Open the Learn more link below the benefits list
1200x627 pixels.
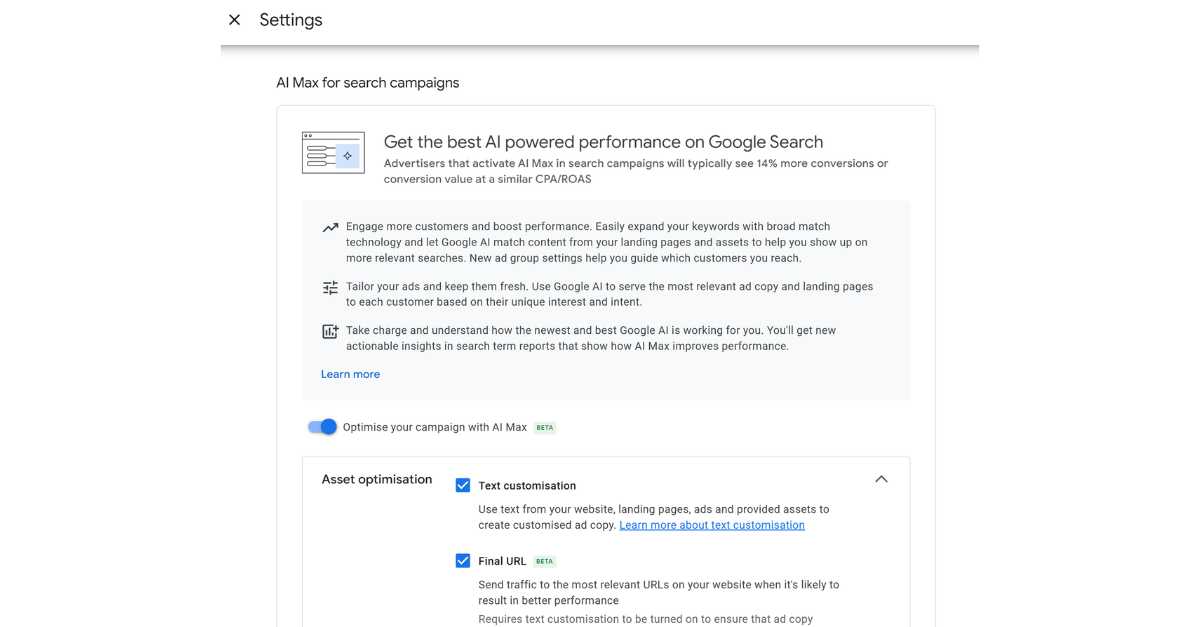tap(350, 374)
